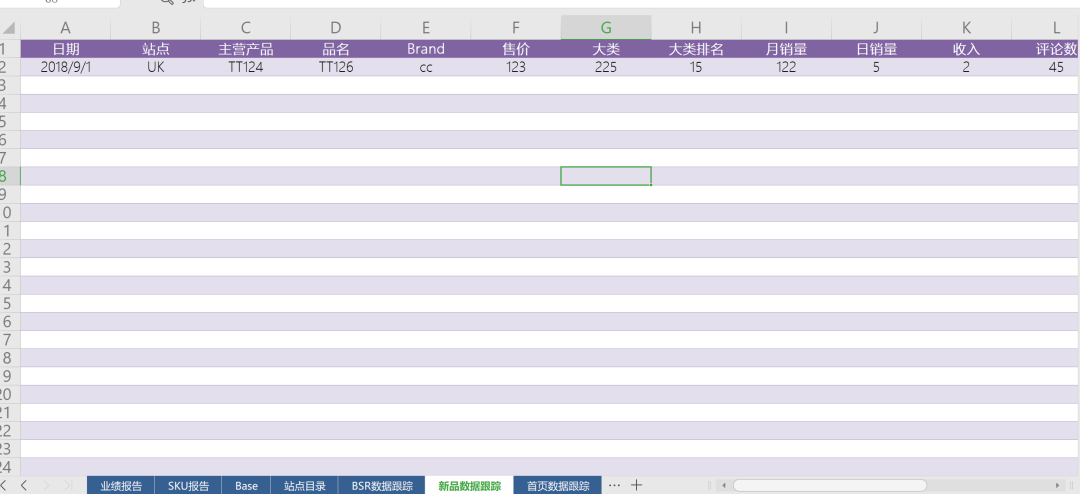Select column I header
The height and width of the screenshot is (494, 1080).
tap(786, 28)
